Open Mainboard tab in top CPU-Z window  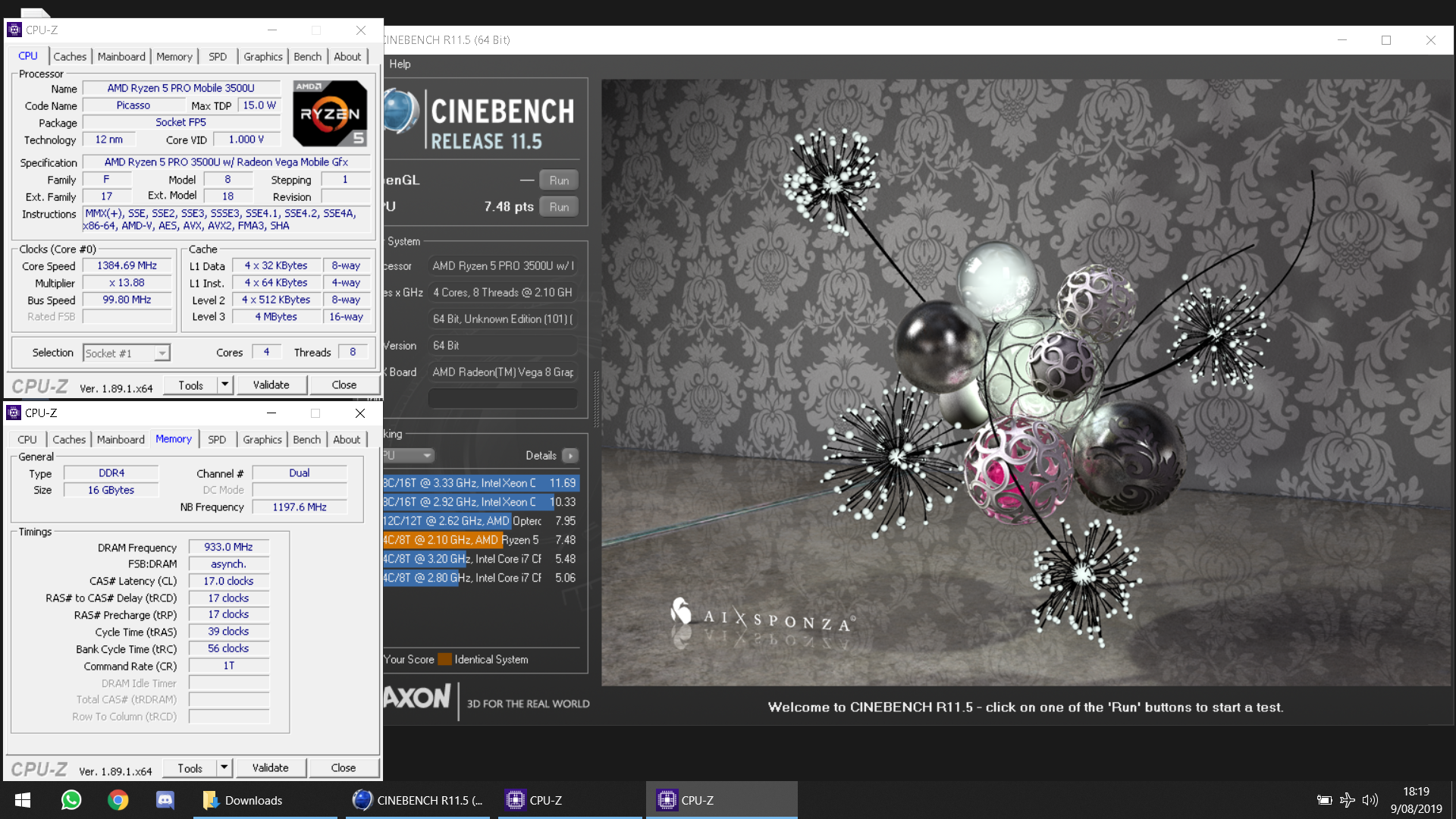pyautogui.click(x=121, y=57)
